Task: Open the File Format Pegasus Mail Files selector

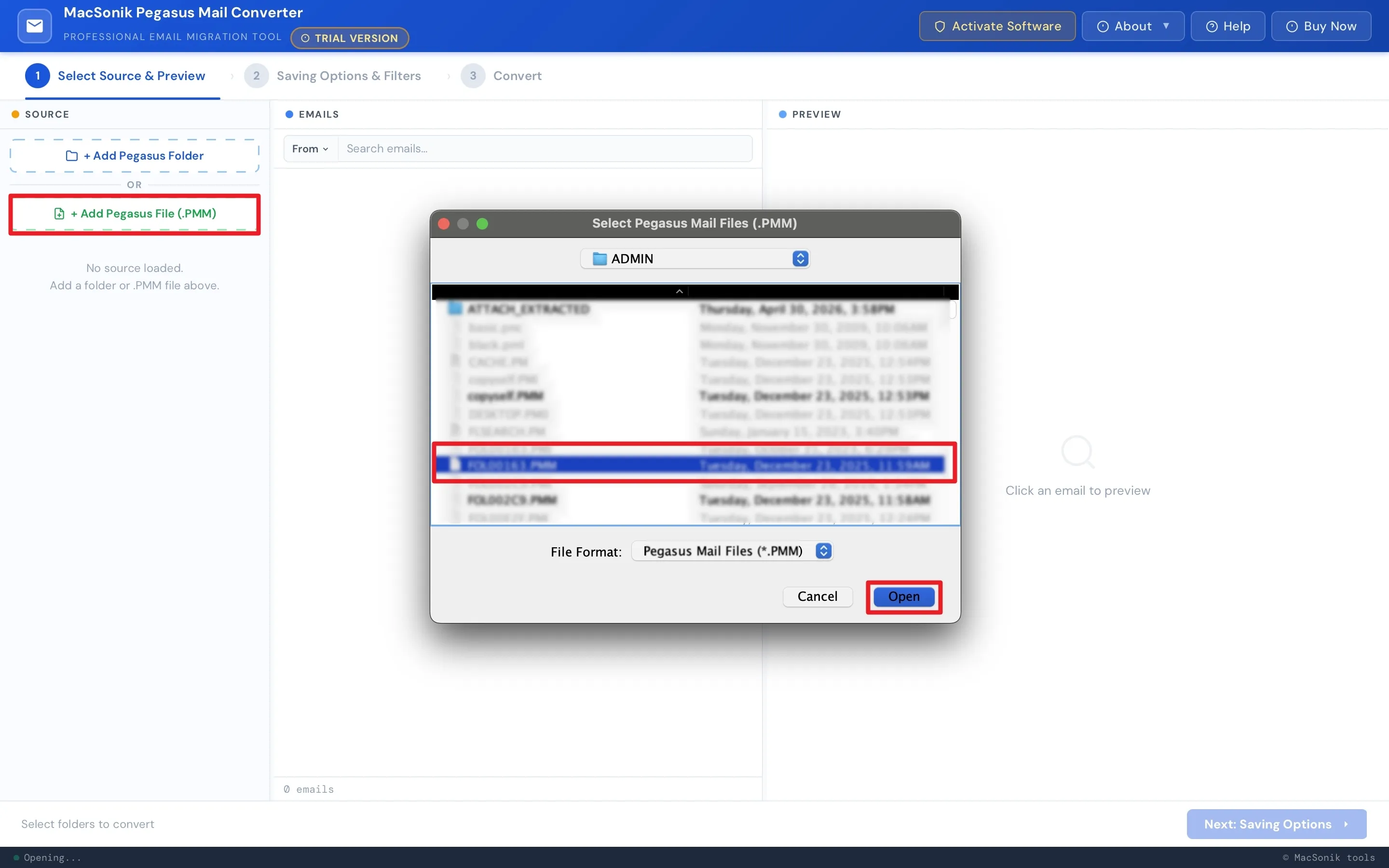Action: coord(732,551)
